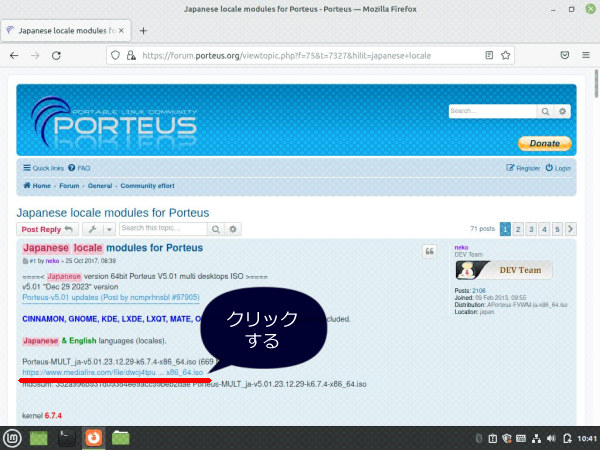This screenshot has height=450, width=600.
Task: Show site security padlock info
Action: click(x=131, y=55)
